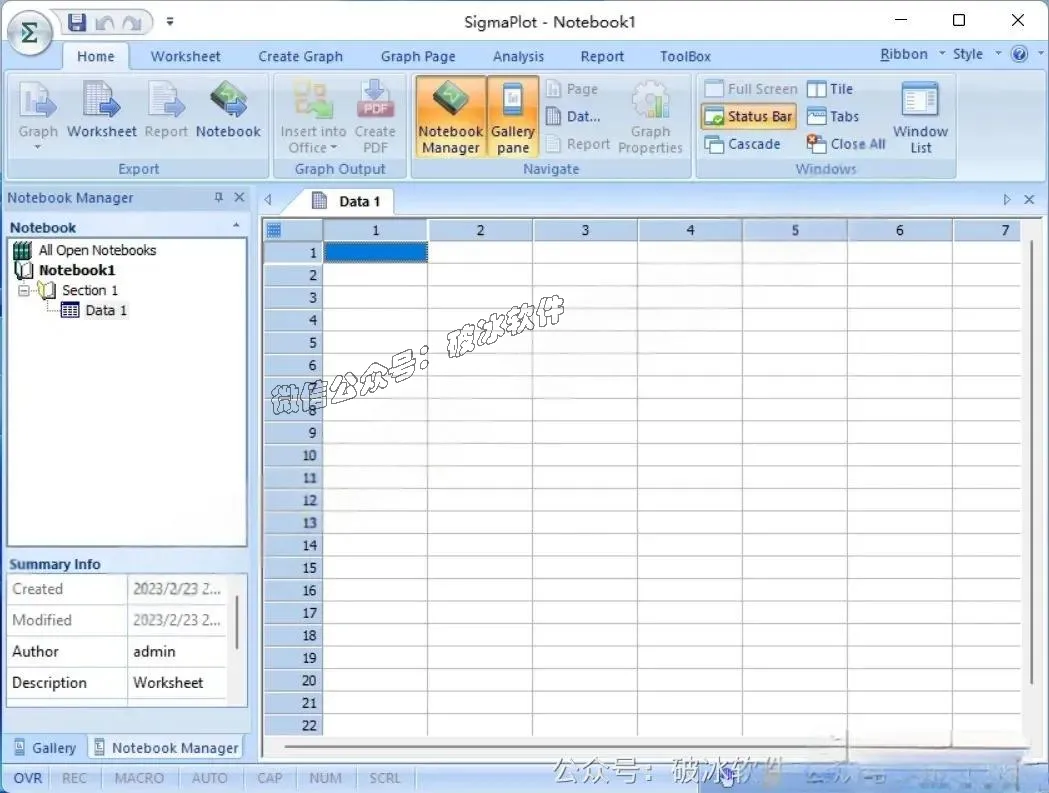The image size is (1049, 793).
Task: Open the Insert into Office dropdown
Action: (313, 117)
